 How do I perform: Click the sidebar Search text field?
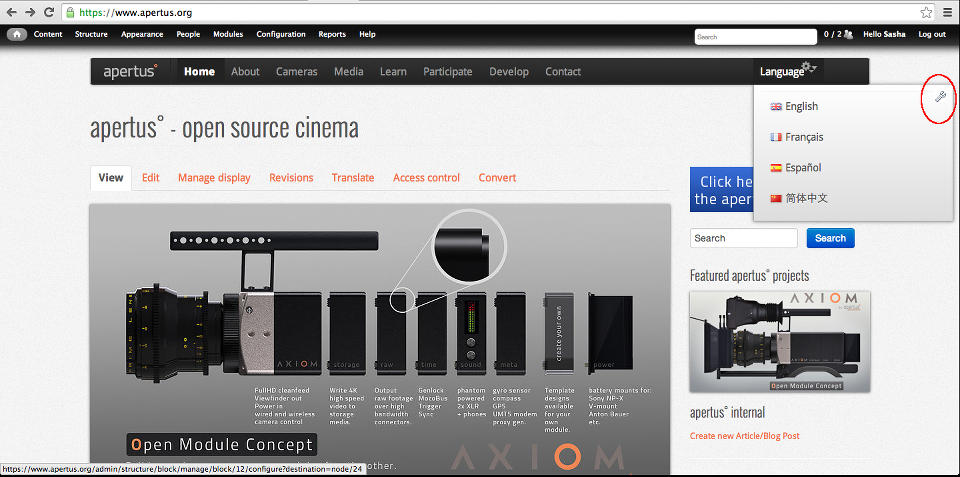(x=744, y=238)
